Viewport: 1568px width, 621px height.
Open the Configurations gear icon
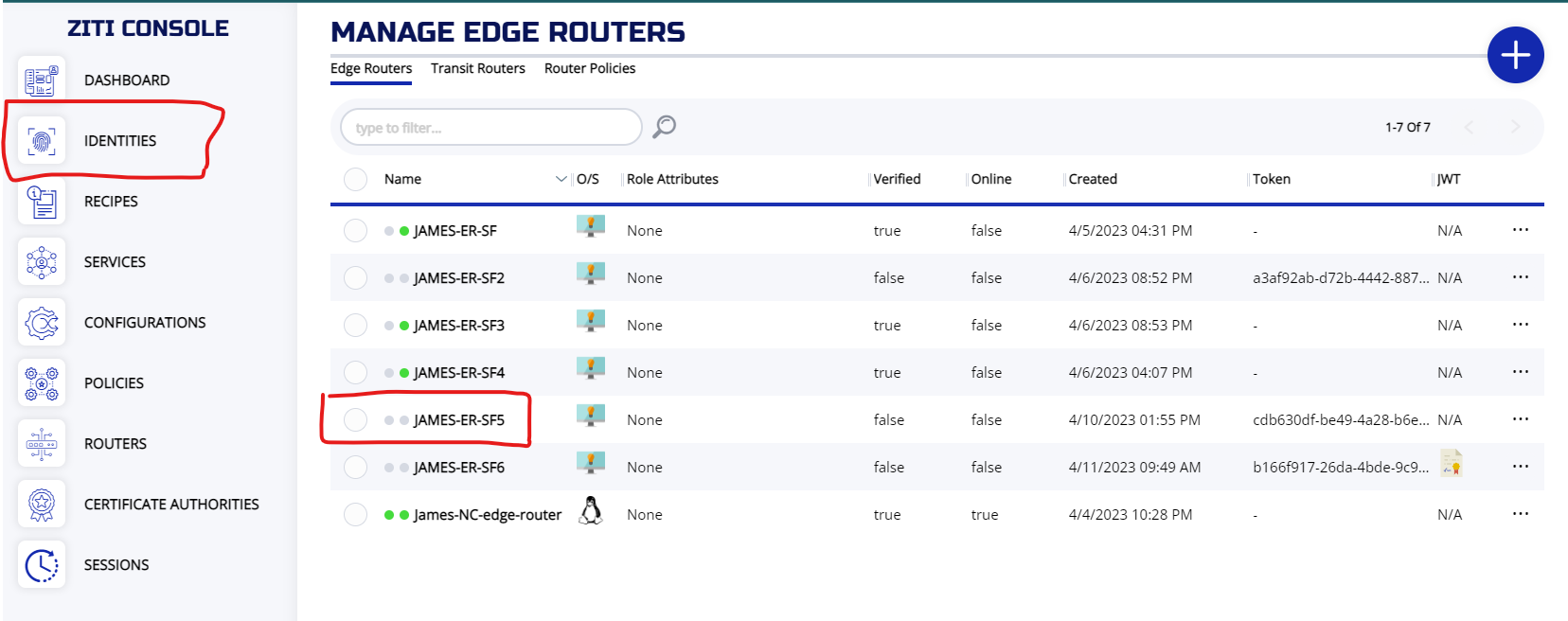point(42,323)
